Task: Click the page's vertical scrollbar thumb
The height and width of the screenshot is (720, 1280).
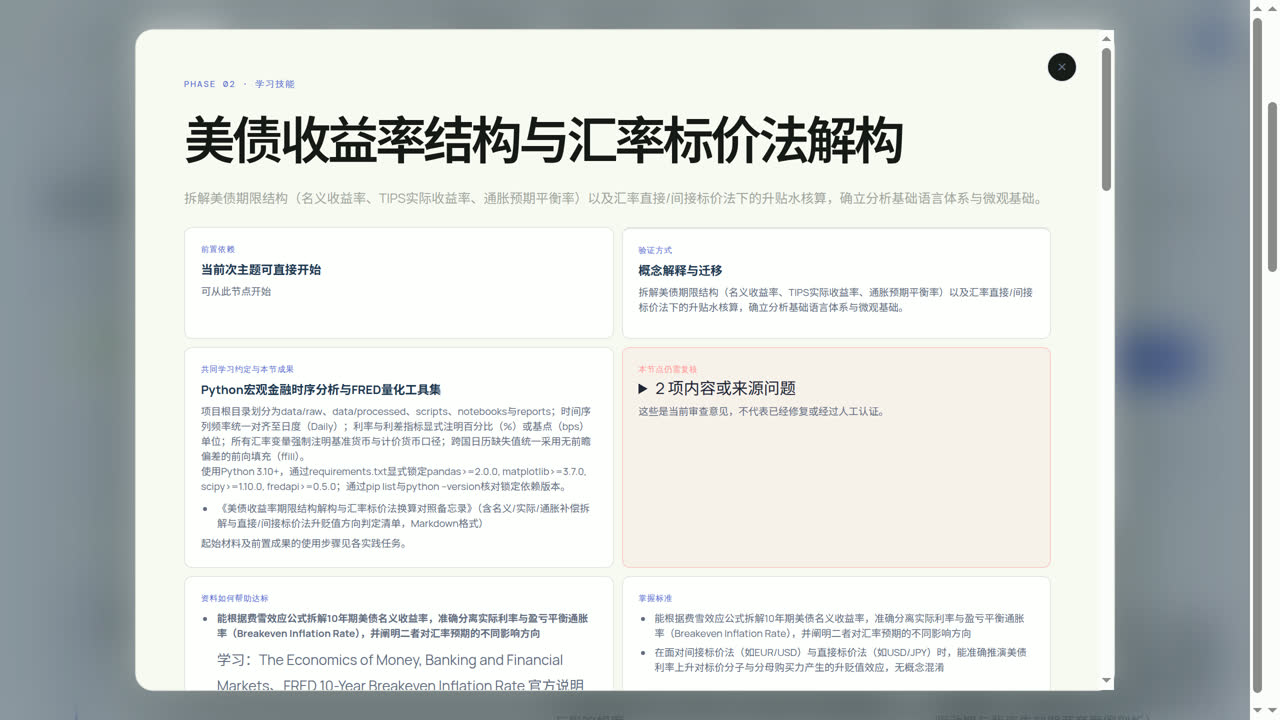Action: click(1272, 186)
